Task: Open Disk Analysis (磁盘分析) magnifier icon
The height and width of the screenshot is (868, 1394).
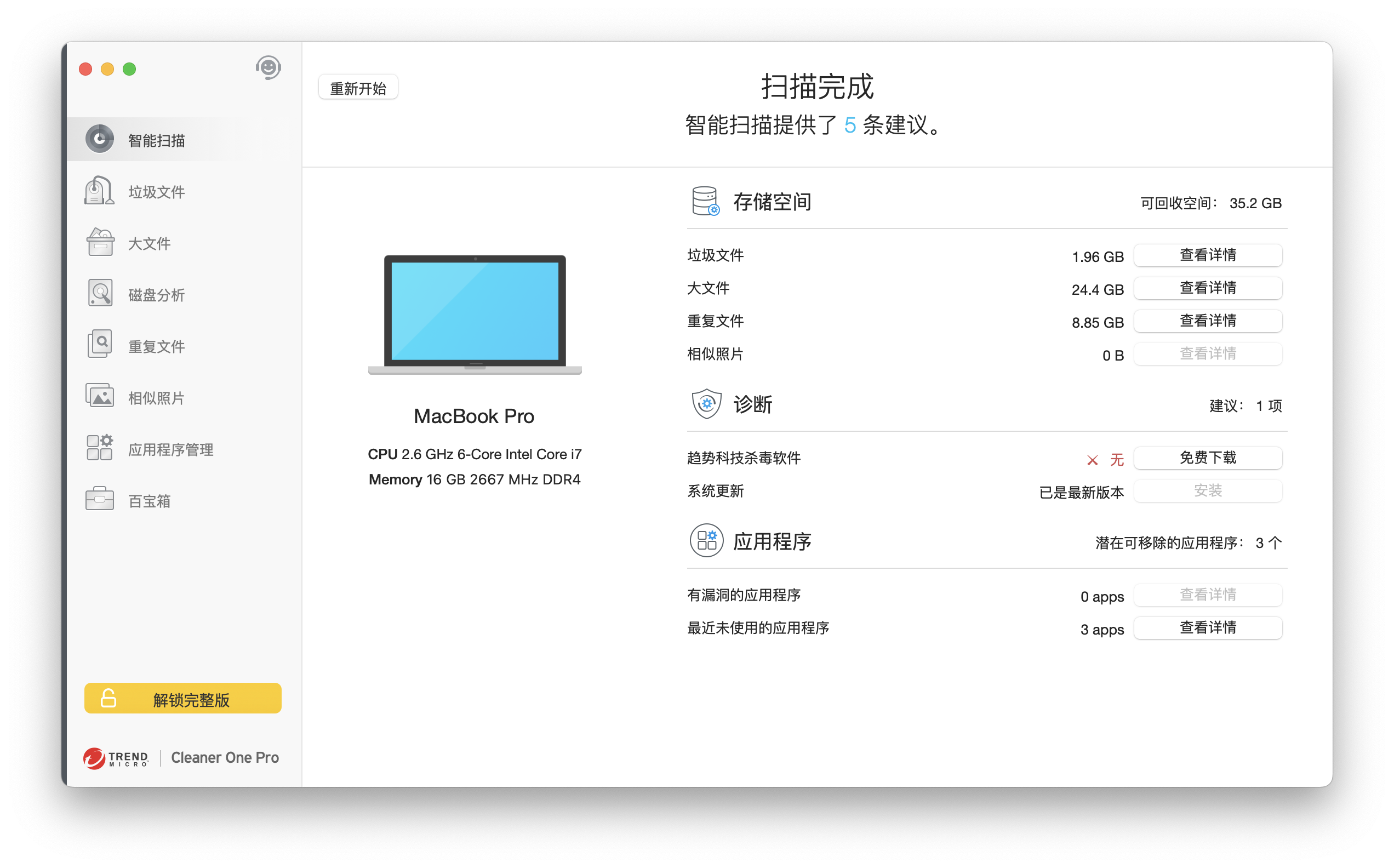Action: 100,294
